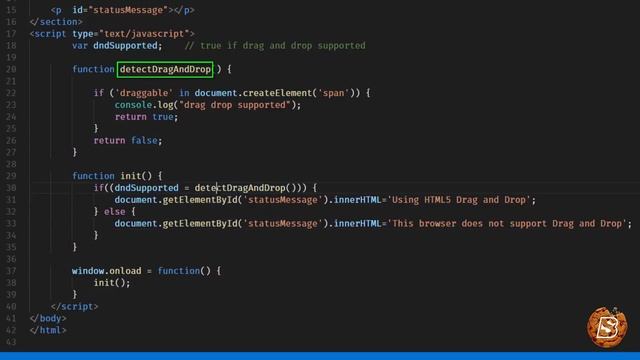Image resolution: width=640 pixels, height=360 pixels.
Task: Click the 'statusMessage' string on line 31
Action: pos(283,200)
